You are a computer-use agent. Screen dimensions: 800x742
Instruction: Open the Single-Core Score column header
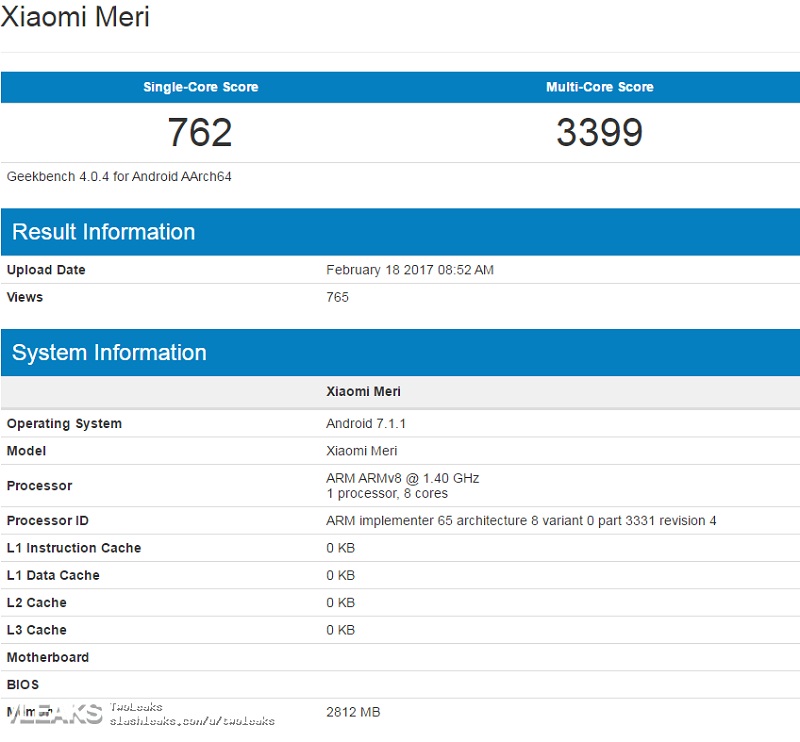(x=199, y=87)
